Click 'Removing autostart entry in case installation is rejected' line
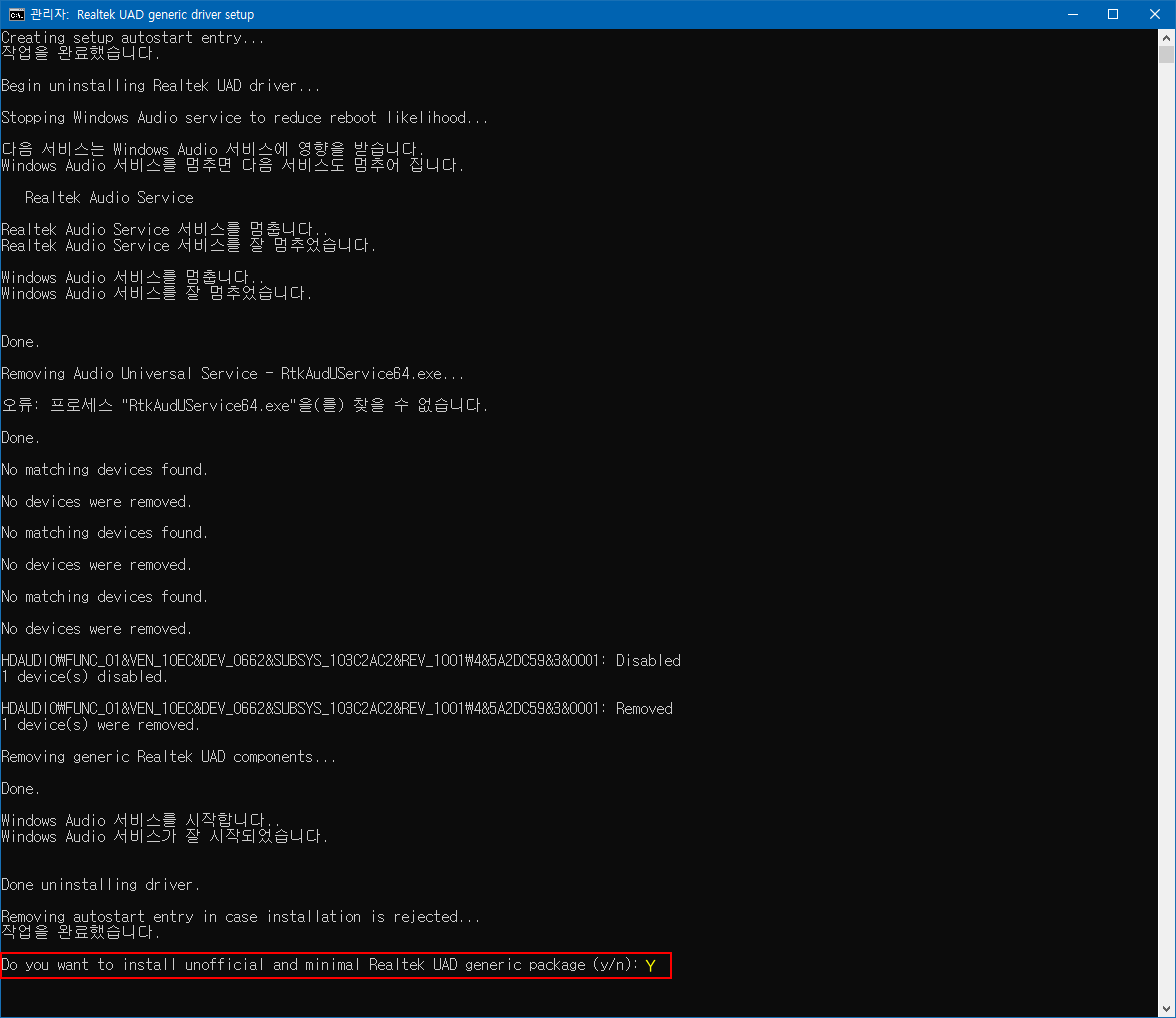 [x=240, y=917]
